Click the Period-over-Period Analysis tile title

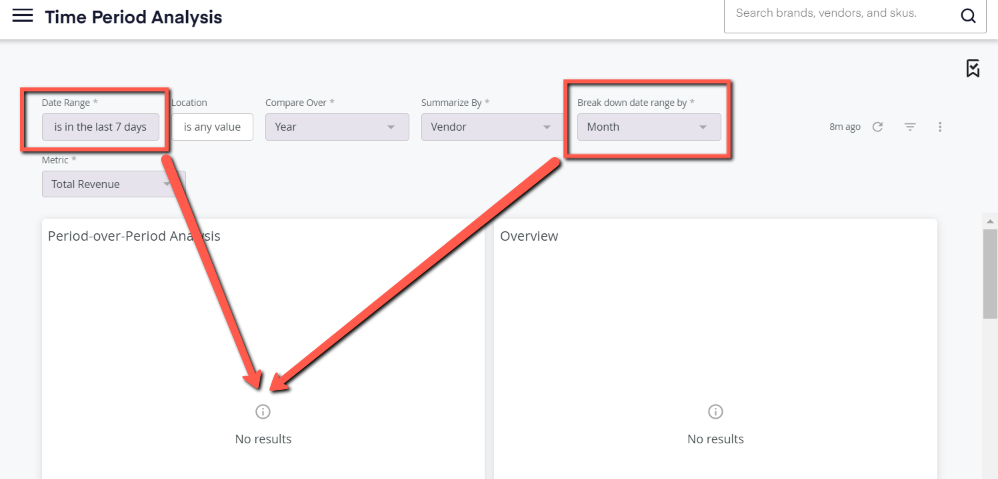pos(134,236)
